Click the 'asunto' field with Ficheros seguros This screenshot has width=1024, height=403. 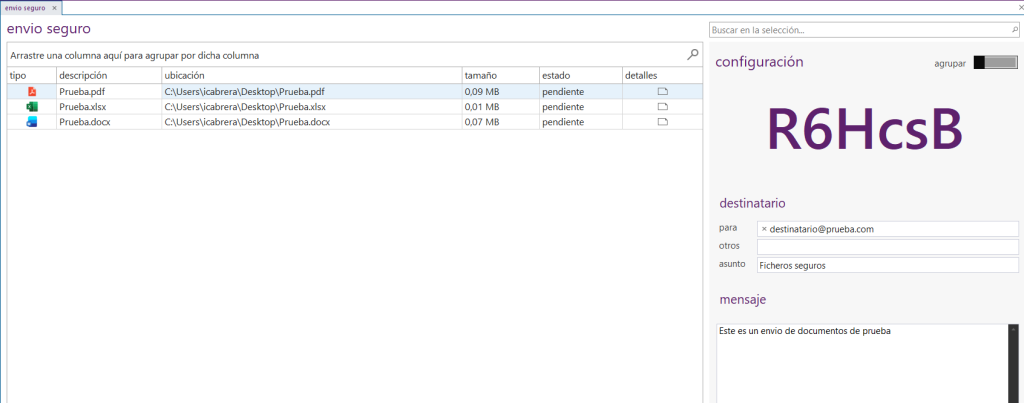coord(888,265)
